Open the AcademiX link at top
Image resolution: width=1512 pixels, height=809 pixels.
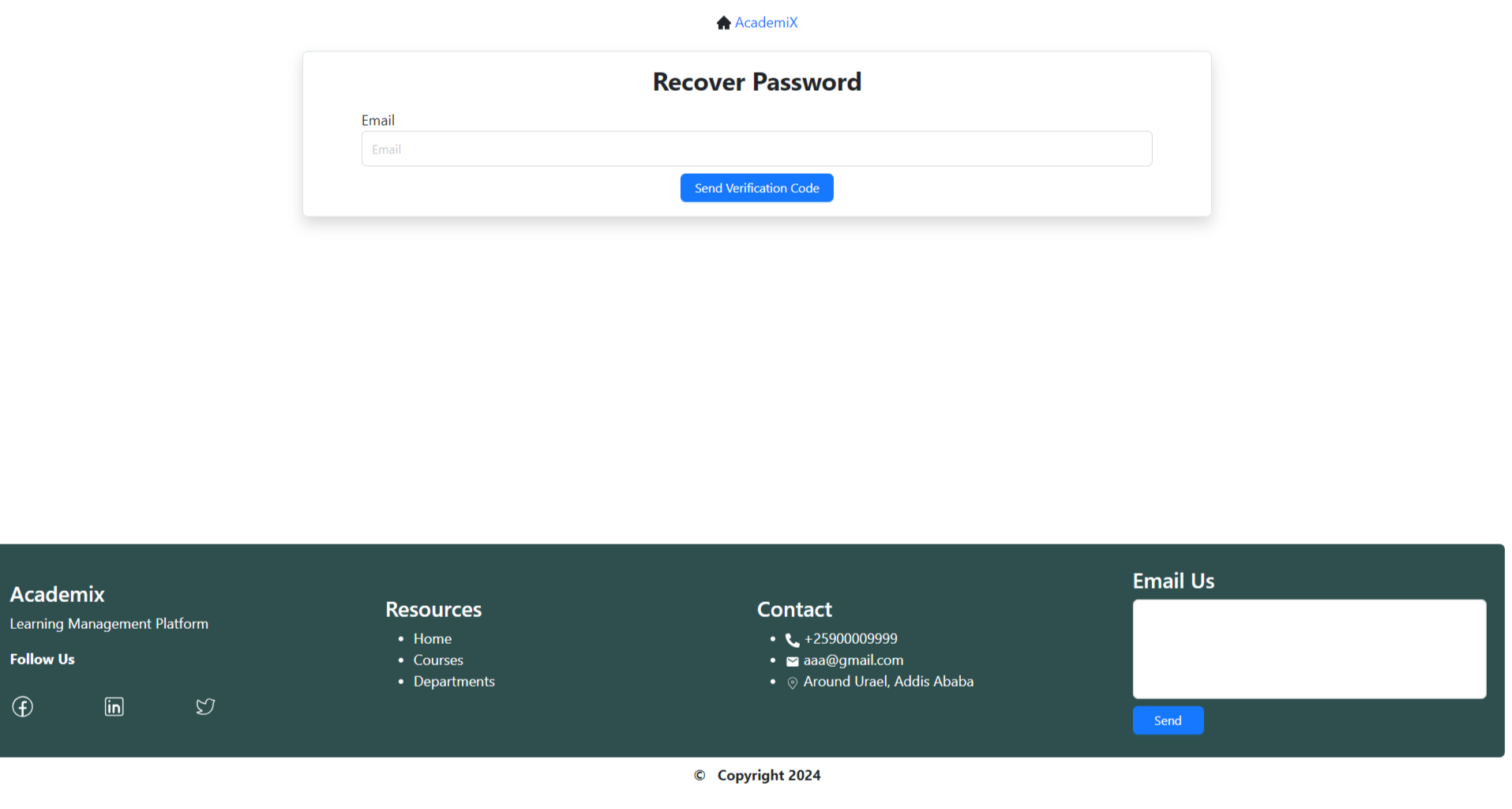(766, 23)
